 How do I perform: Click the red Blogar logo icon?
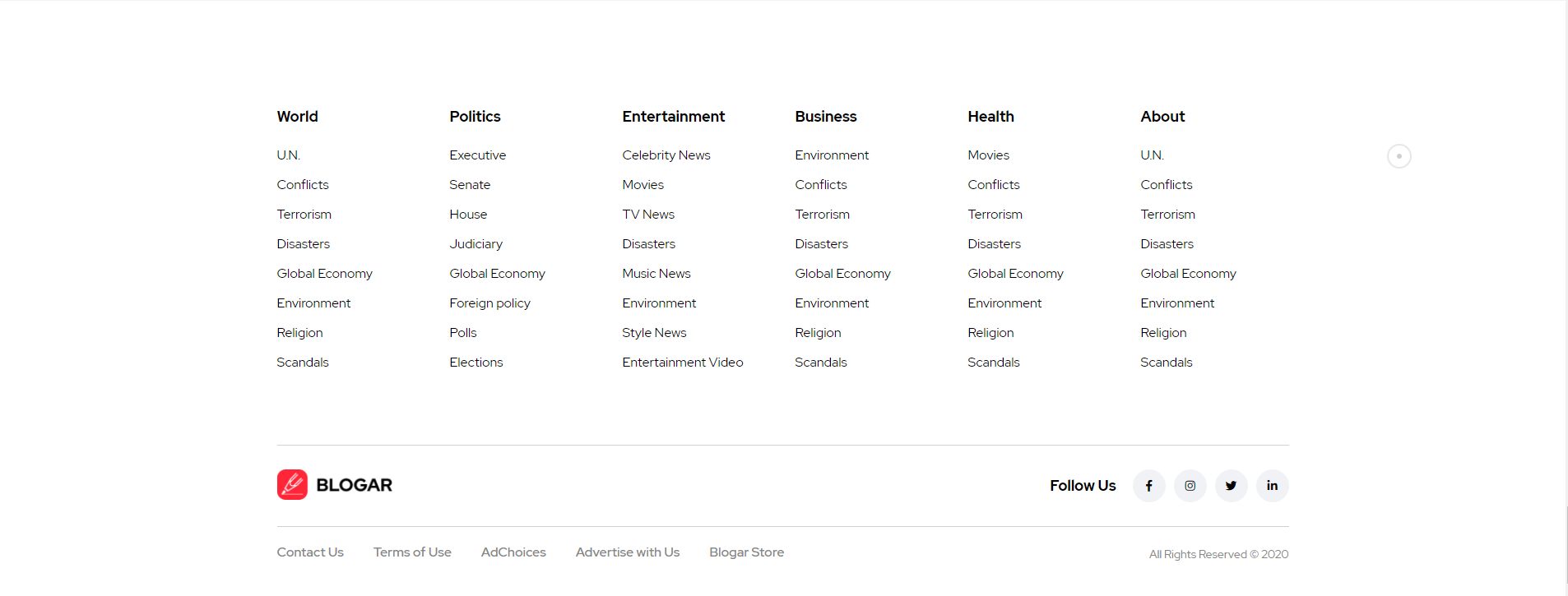pyautogui.click(x=292, y=485)
